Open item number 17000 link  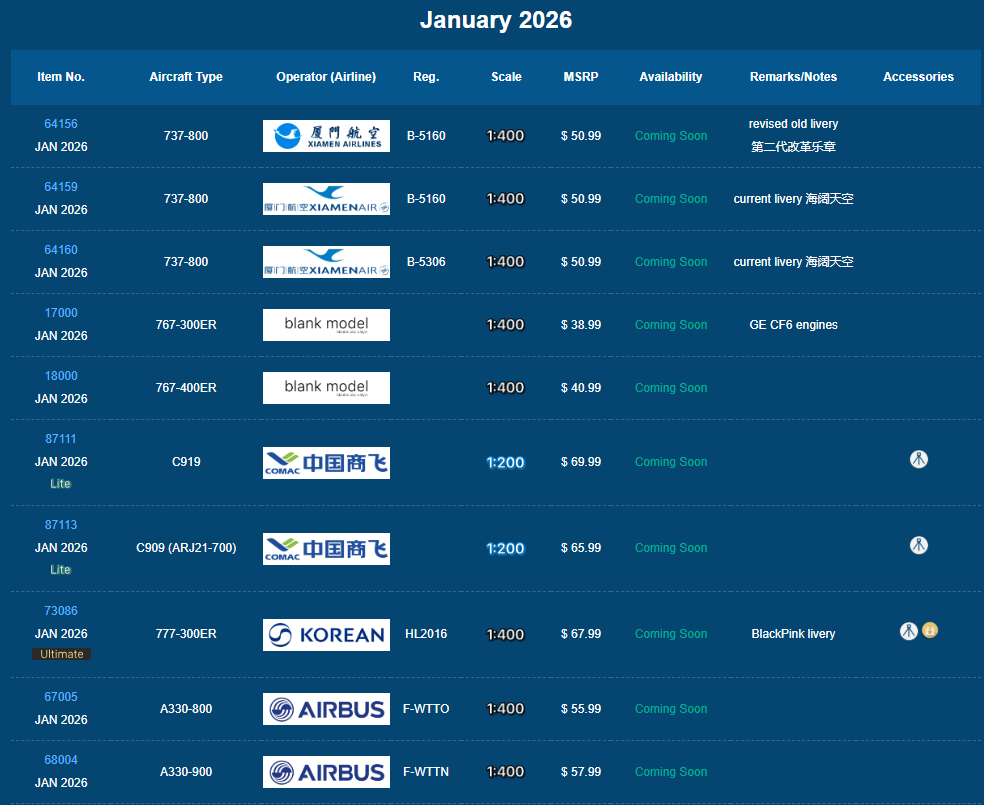[61, 313]
